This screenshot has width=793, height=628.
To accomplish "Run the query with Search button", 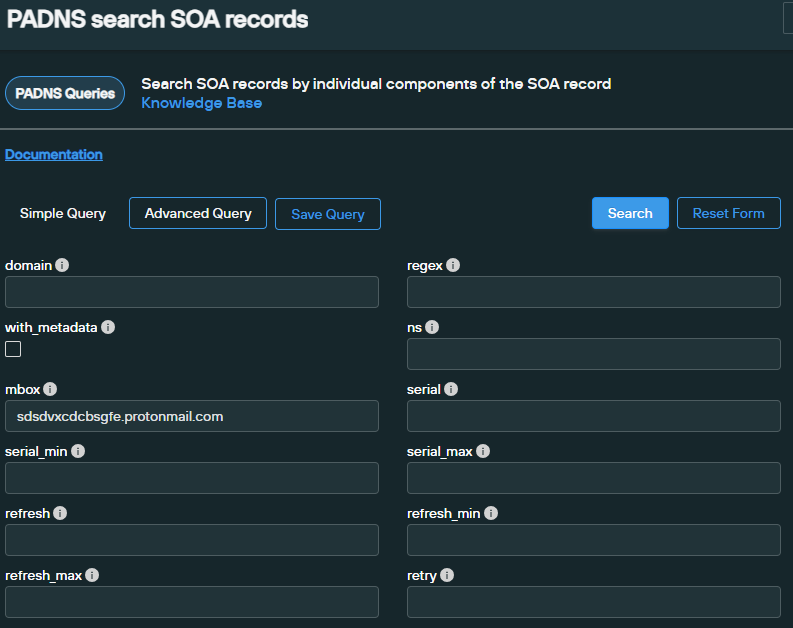I will point(630,213).
